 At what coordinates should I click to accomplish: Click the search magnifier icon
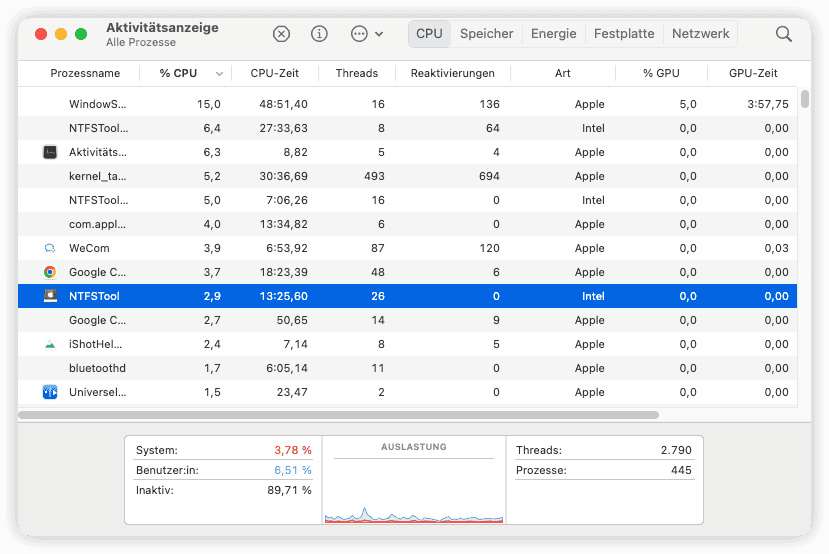point(784,34)
